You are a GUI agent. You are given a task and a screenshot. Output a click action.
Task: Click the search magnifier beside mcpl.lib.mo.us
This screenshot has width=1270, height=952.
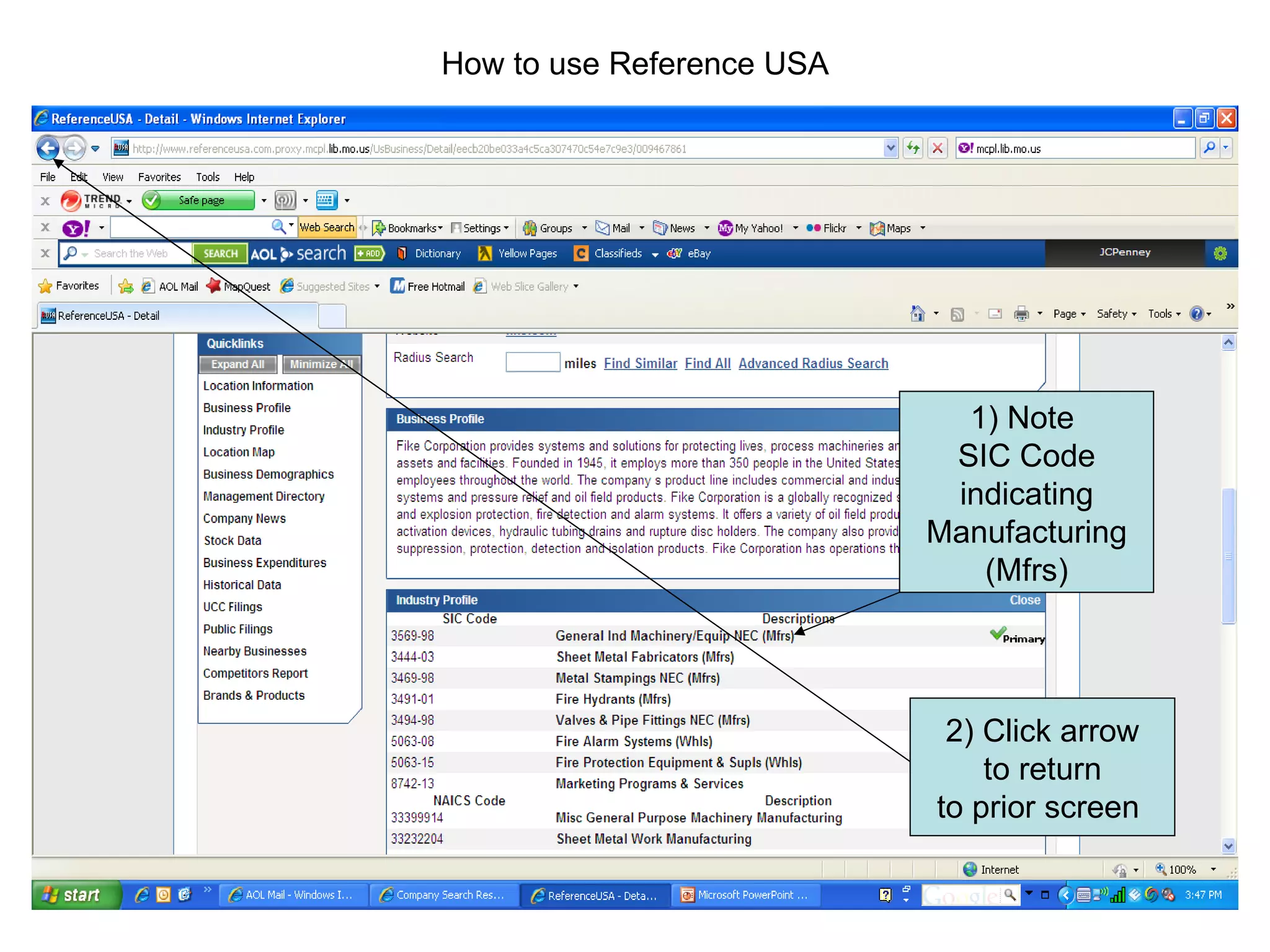click(1209, 148)
